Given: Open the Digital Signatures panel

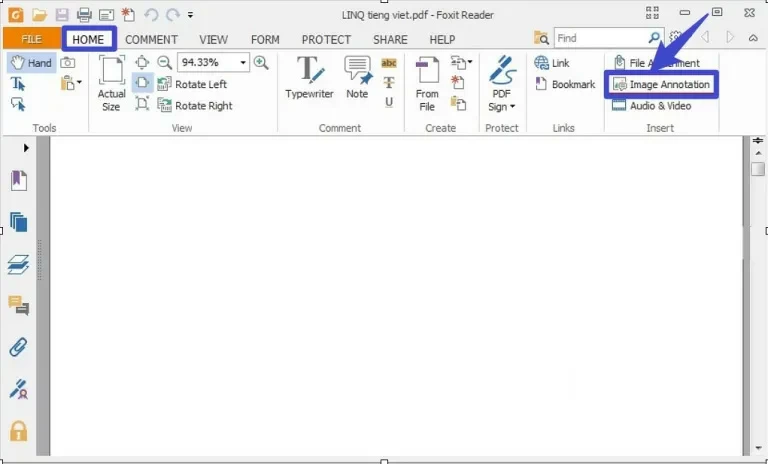Looking at the screenshot, I should [19, 389].
